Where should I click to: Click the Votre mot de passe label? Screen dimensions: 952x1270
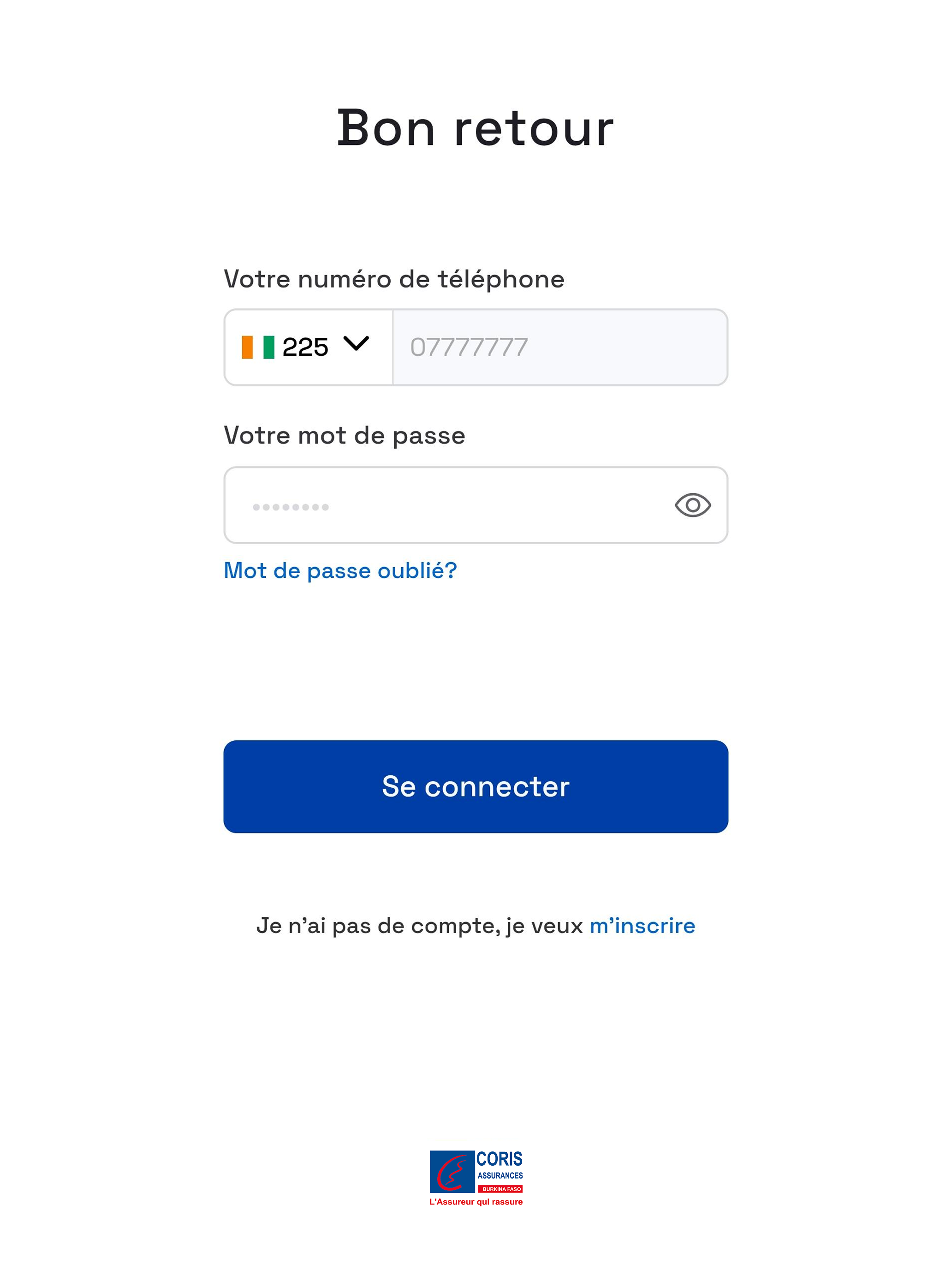[x=344, y=436]
